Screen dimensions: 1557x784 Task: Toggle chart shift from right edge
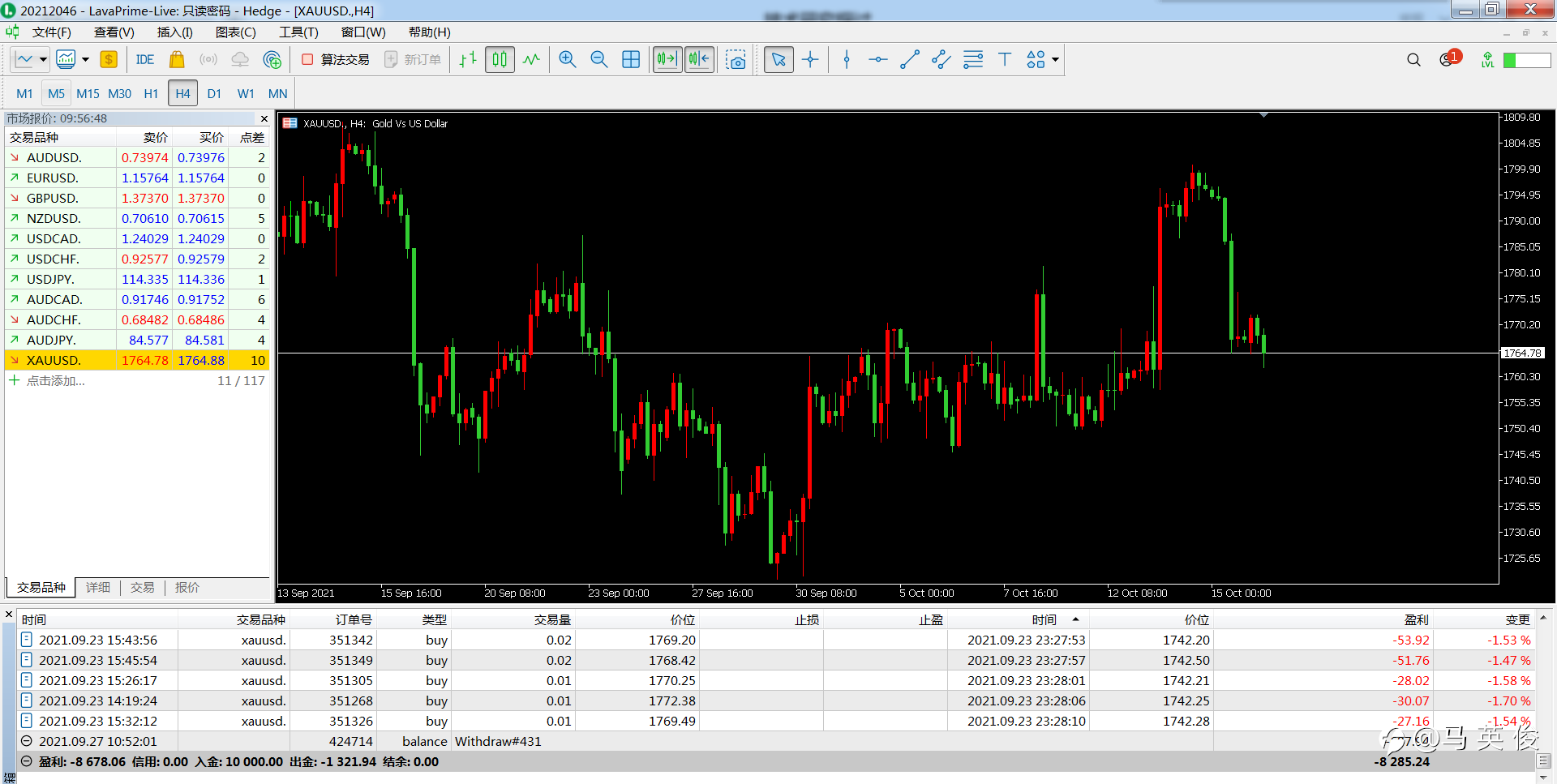point(699,60)
